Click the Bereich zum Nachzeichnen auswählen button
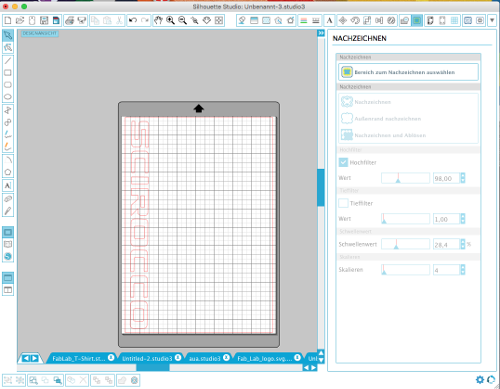 coord(408,72)
